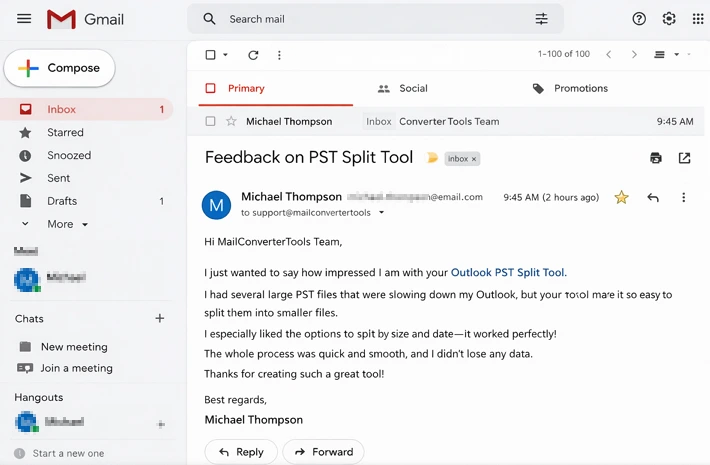Open the Inbox folder
The width and height of the screenshot is (710, 465).
(x=86, y=109)
